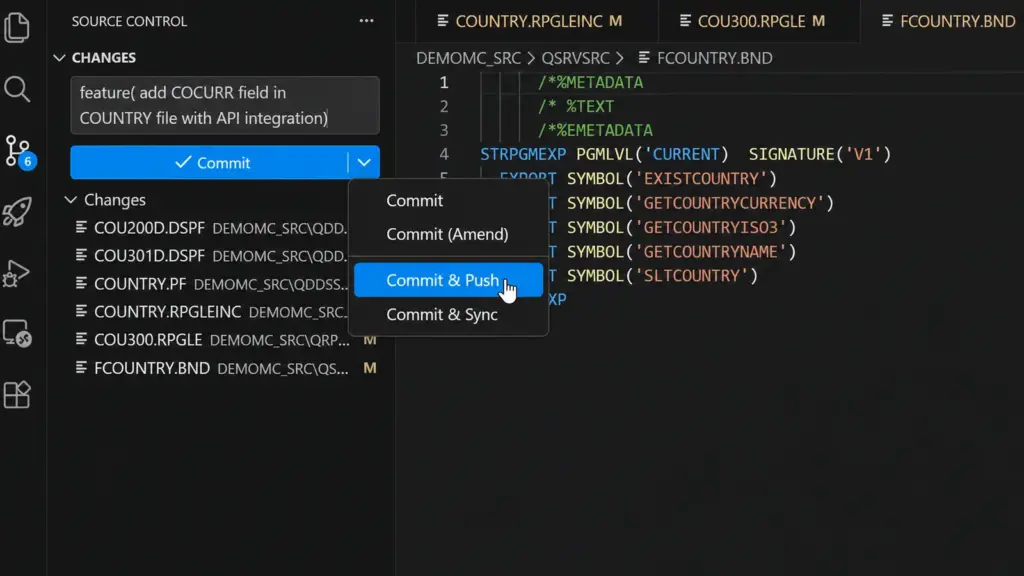Click line number 1 in gutter

click(x=444, y=82)
